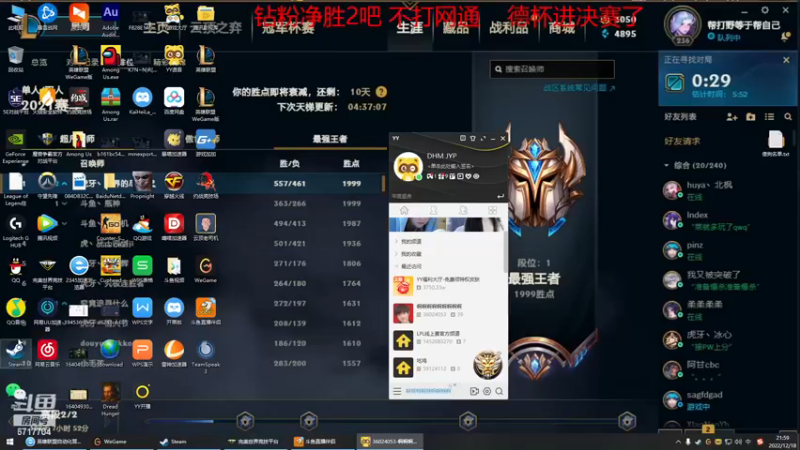Open the Dread Hunger desktop icon

tap(110, 399)
